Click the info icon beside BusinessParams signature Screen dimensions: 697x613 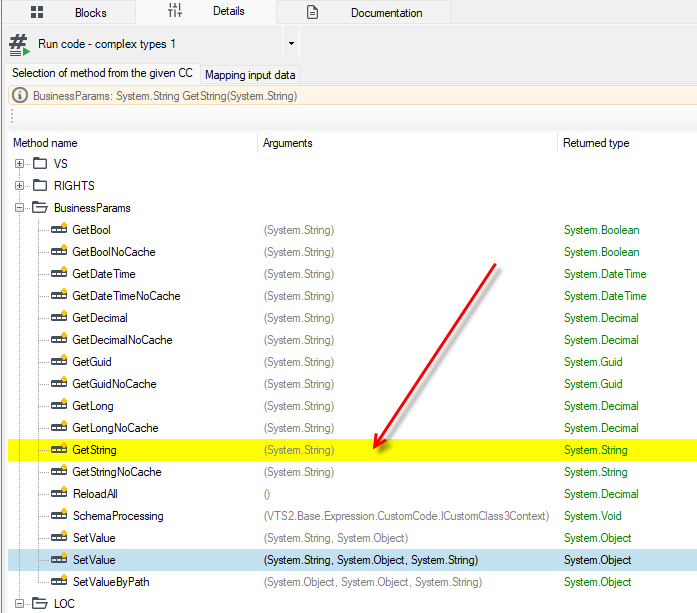coord(20,96)
